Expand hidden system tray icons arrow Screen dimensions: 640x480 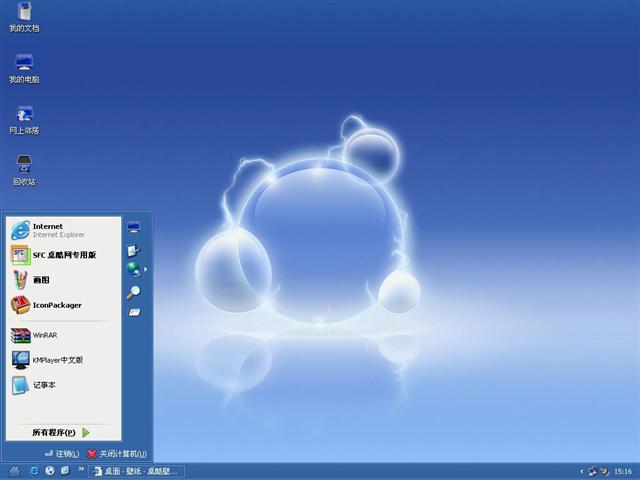[582, 471]
